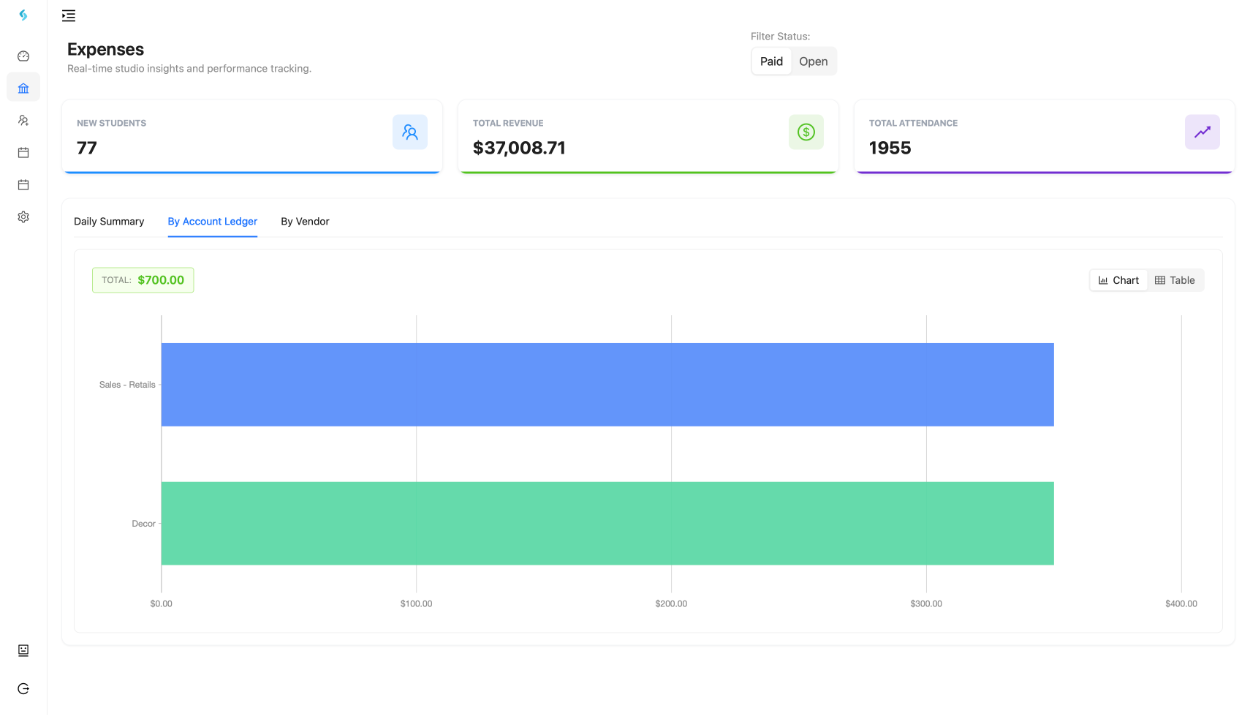The width and height of the screenshot is (1250, 715).
Task: Click the green Decor bar
Action: pyautogui.click(x=607, y=524)
